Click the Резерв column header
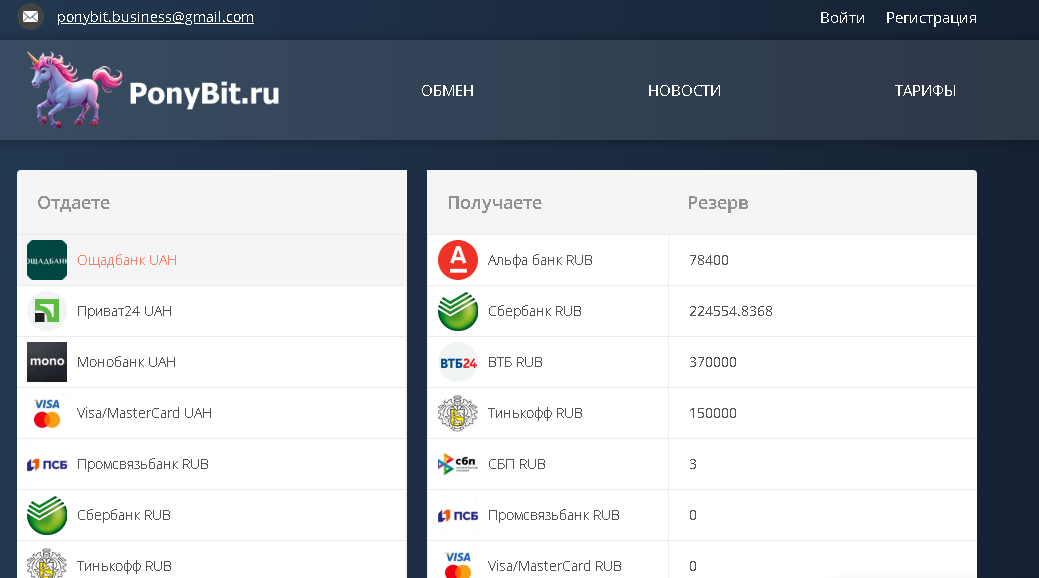1039x578 pixels. [x=718, y=203]
